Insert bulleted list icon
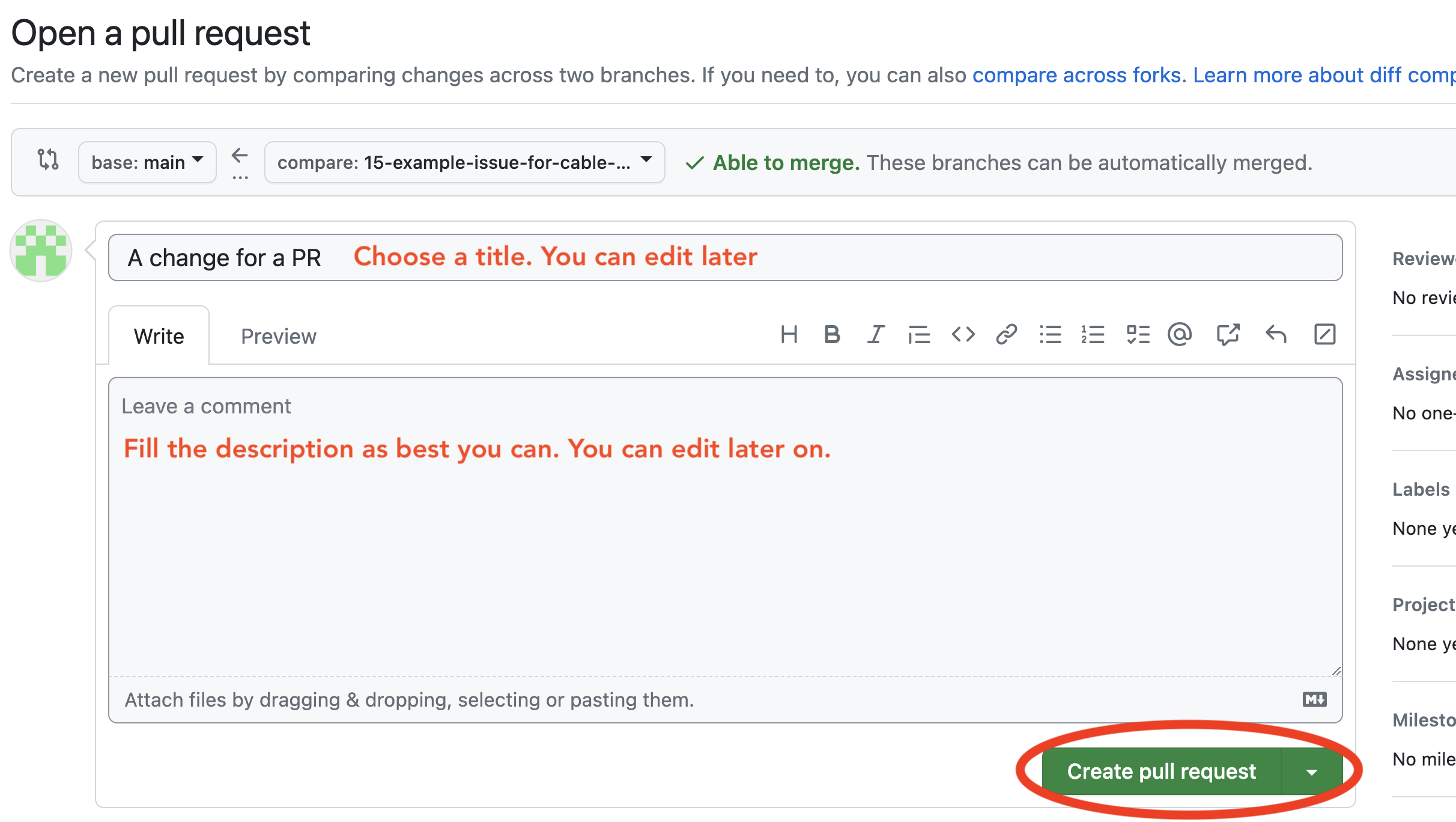This screenshot has width=1456, height=822. coord(1050,335)
